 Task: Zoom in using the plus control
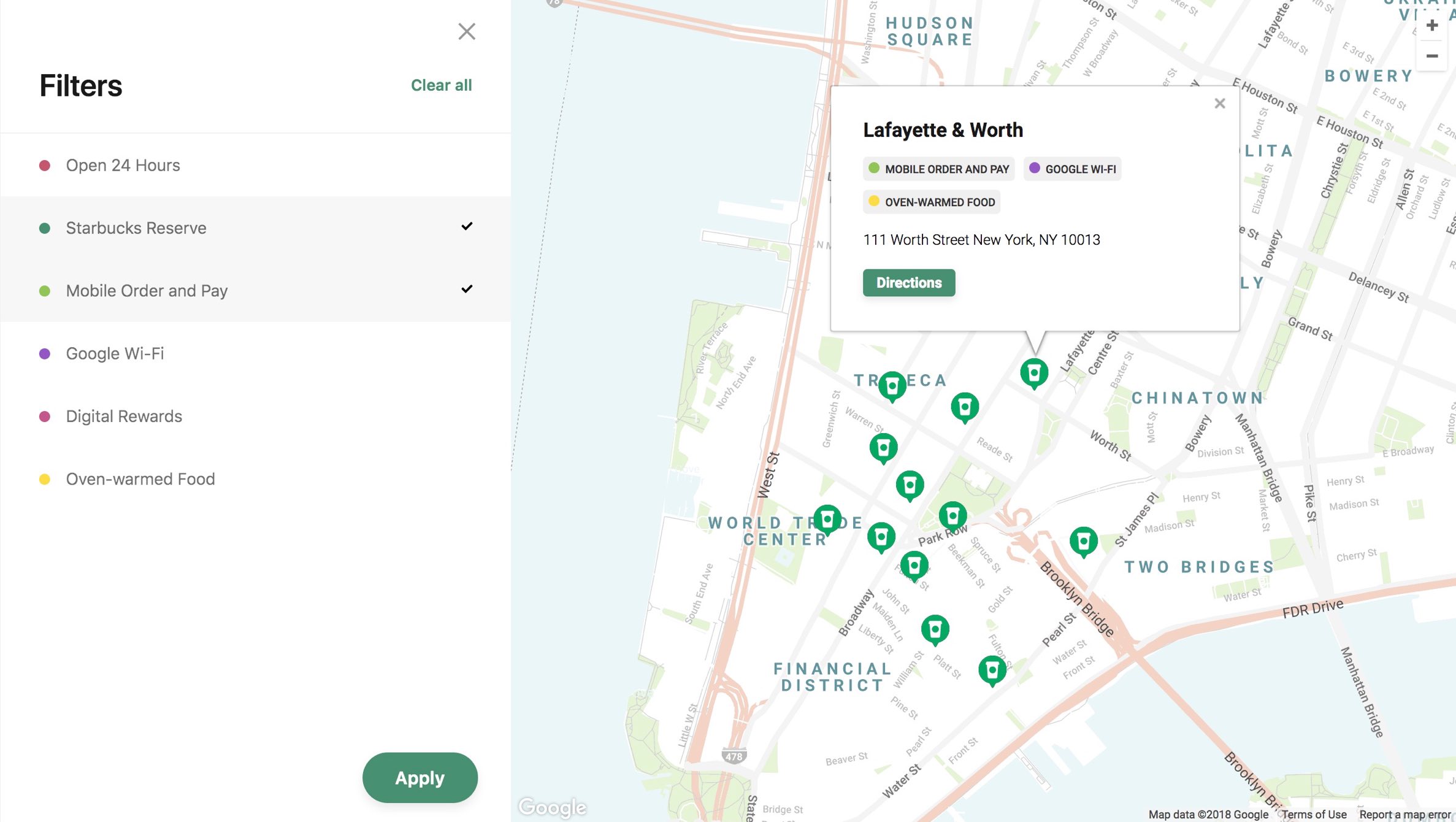[x=1431, y=25]
